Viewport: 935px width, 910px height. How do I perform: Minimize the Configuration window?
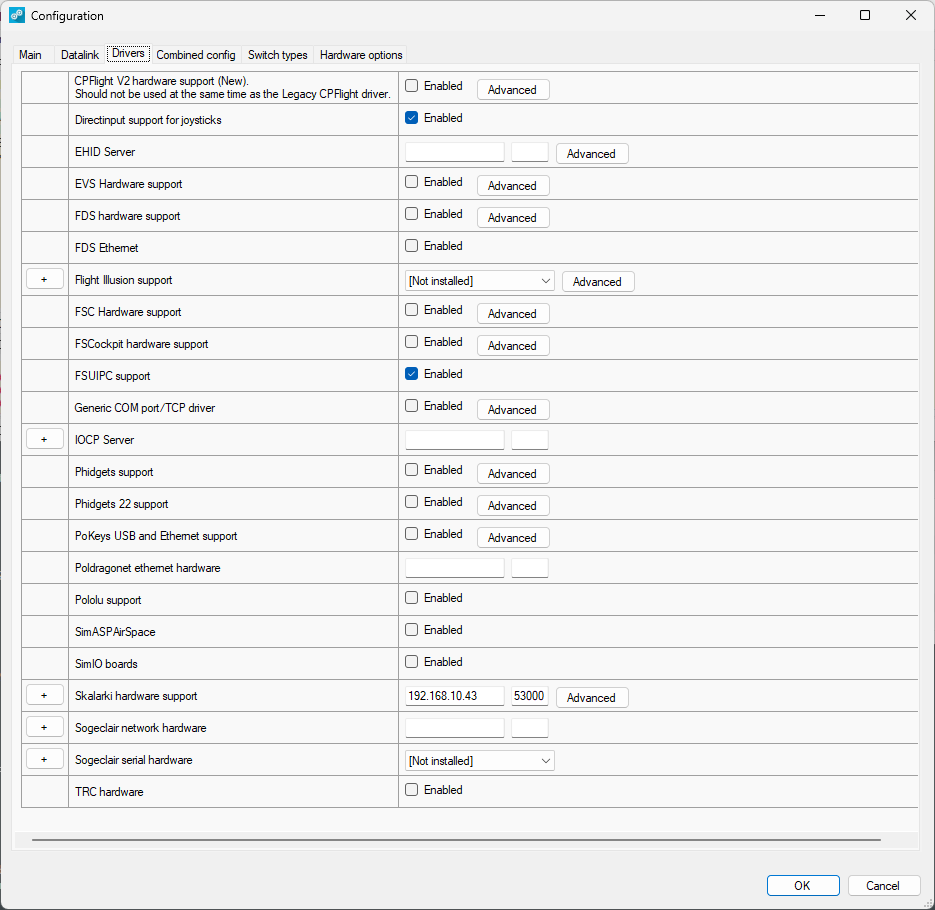coord(821,16)
